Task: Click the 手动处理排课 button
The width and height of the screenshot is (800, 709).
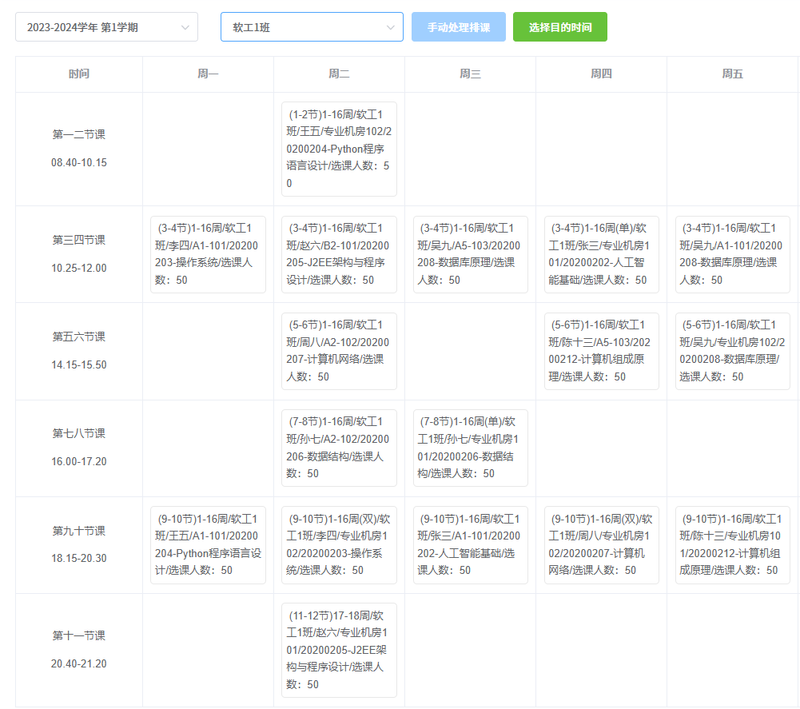Action: coord(459,27)
